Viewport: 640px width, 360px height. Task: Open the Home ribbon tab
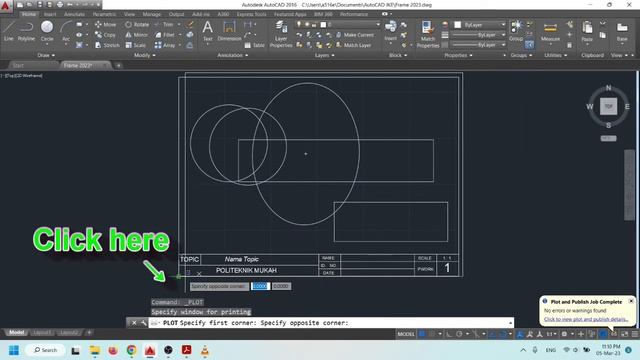(x=29, y=14)
